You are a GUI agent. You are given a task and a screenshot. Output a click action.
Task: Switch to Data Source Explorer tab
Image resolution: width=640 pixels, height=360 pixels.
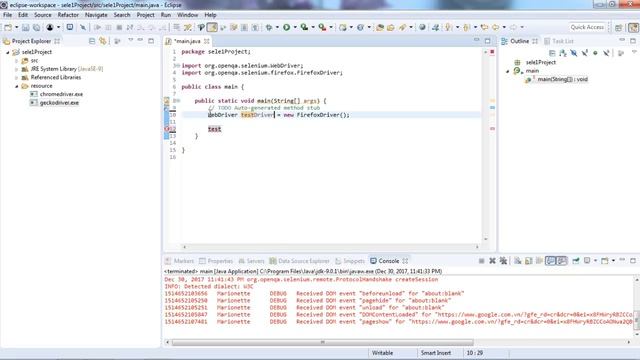299,261
